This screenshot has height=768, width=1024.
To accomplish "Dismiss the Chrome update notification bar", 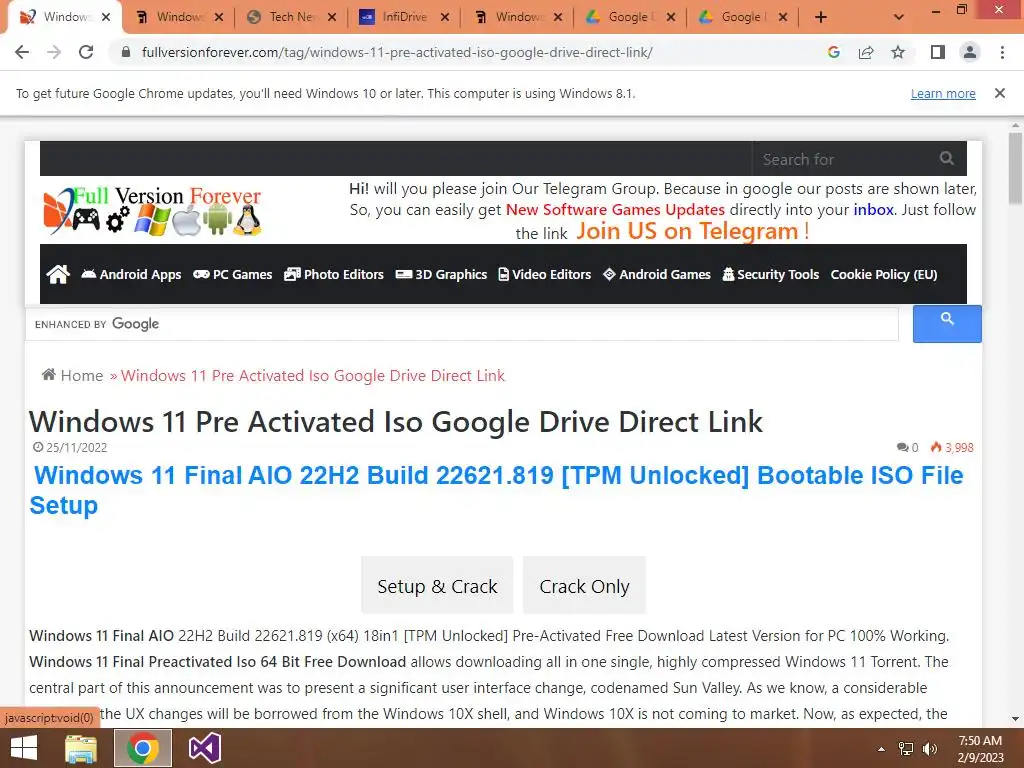I will click(999, 93).
